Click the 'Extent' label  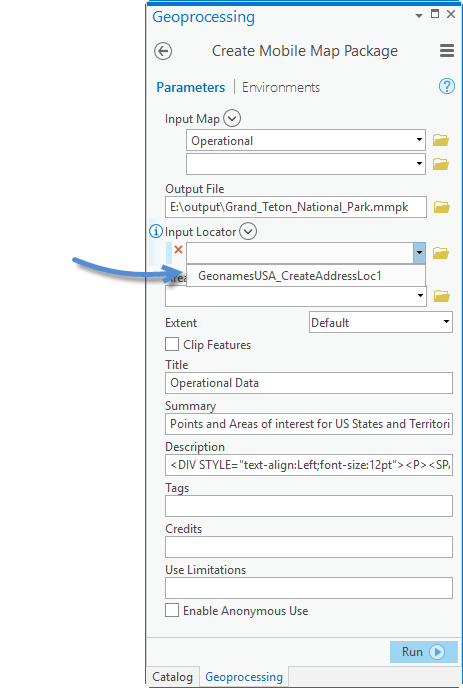click(x=181, y=323)
